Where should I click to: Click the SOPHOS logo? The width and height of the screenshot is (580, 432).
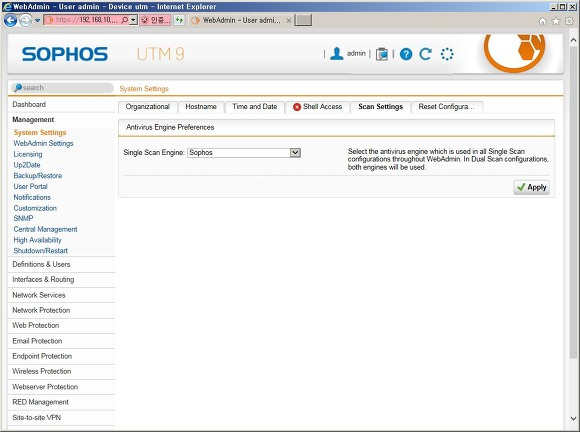coord(65,54)
